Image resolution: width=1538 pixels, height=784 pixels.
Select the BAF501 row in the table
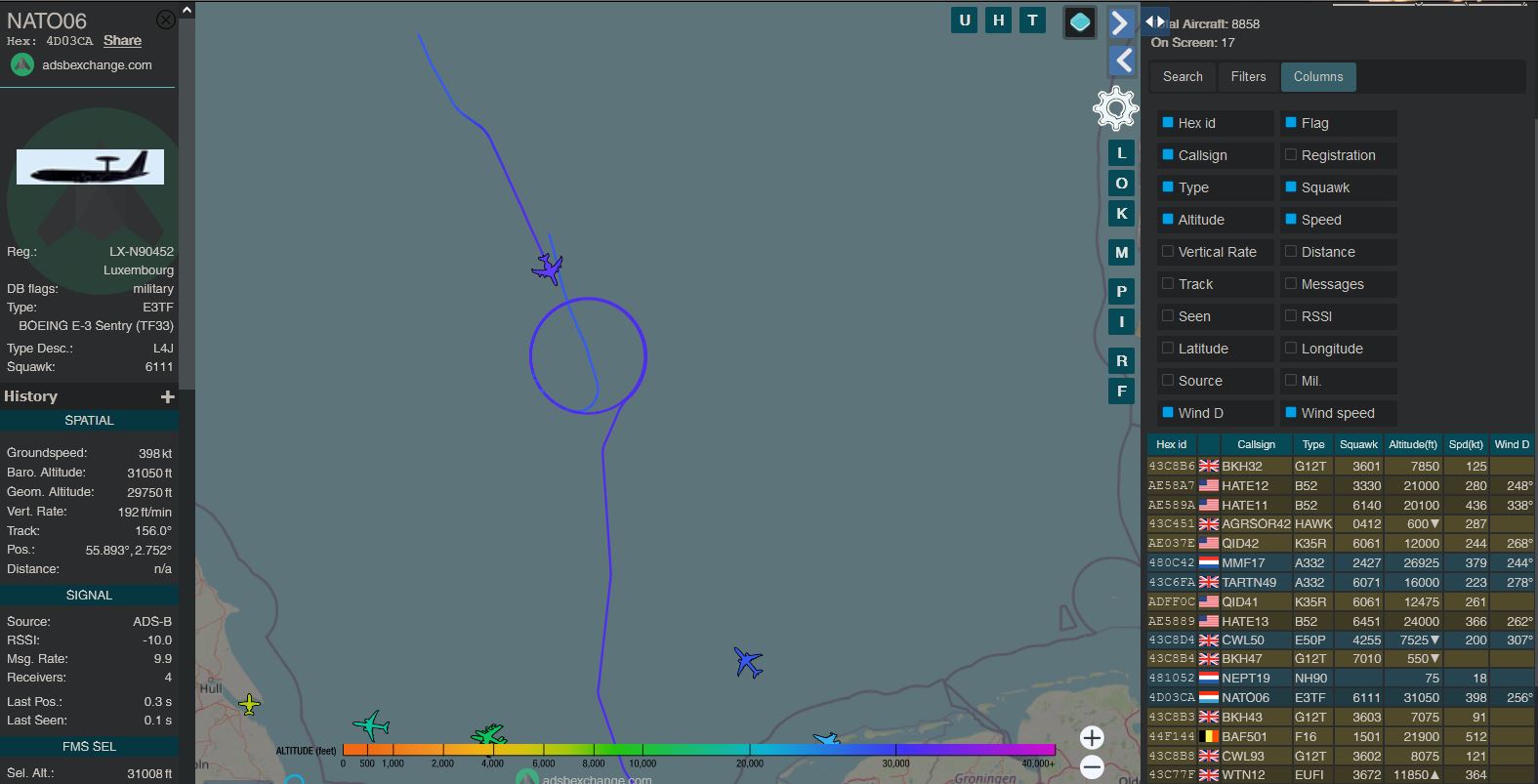(x=1340, y=736)
